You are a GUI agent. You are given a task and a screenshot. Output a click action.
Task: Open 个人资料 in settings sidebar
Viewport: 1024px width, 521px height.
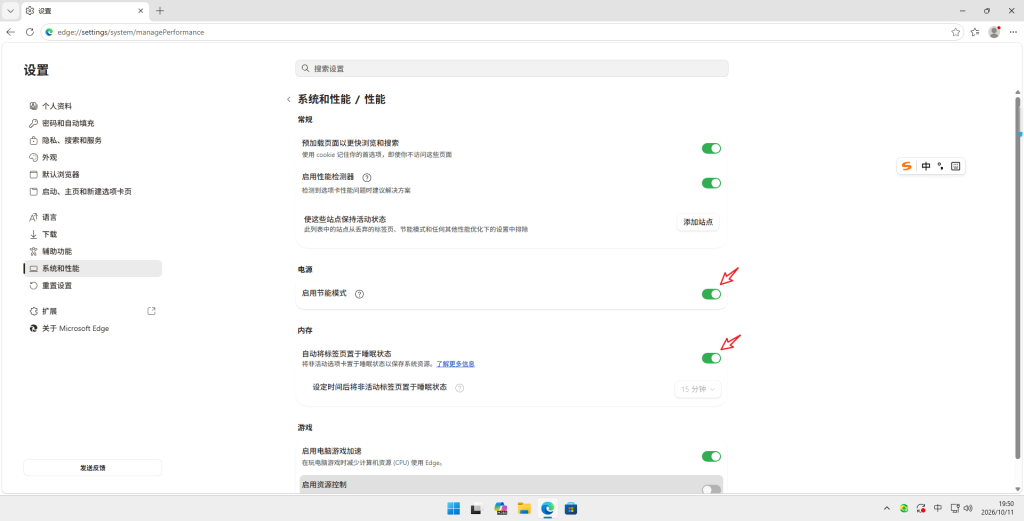coord(92,106)
